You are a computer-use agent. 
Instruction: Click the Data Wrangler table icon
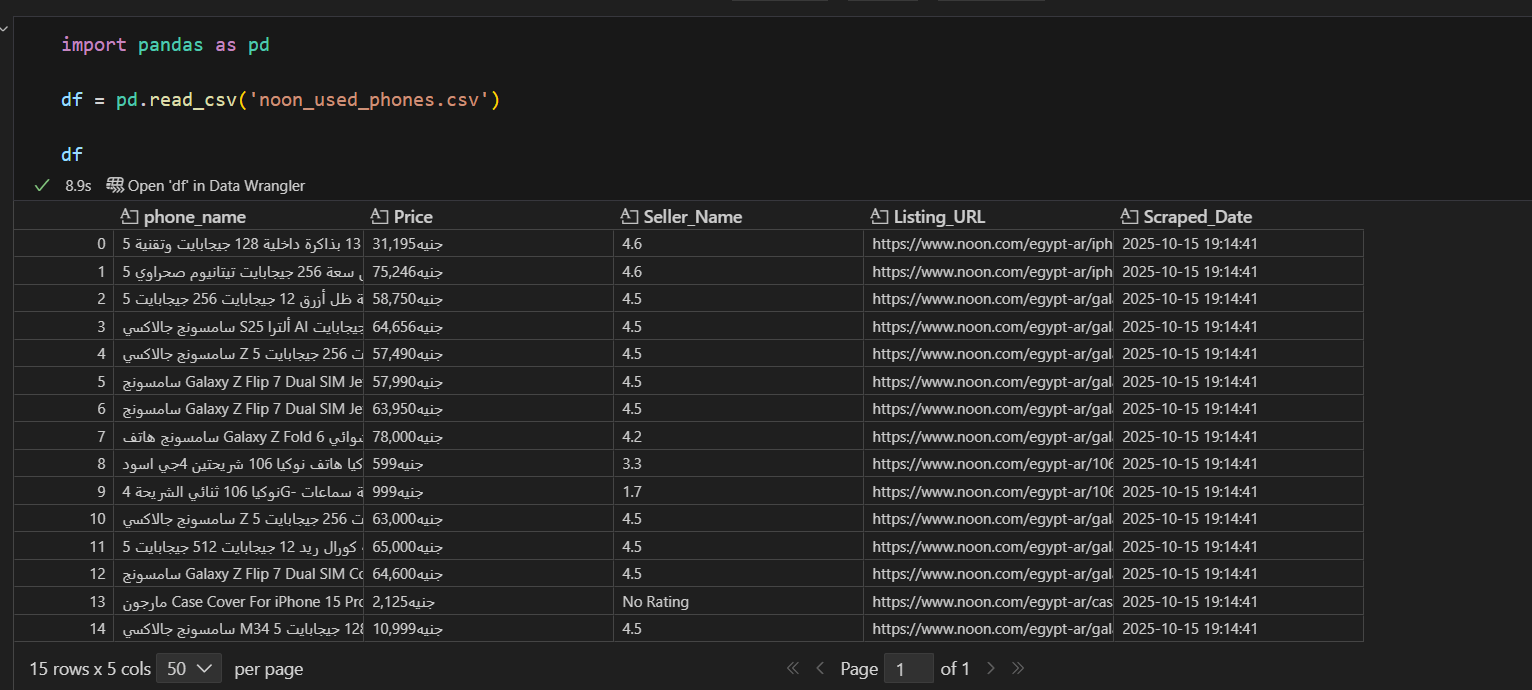click(115, 185)
